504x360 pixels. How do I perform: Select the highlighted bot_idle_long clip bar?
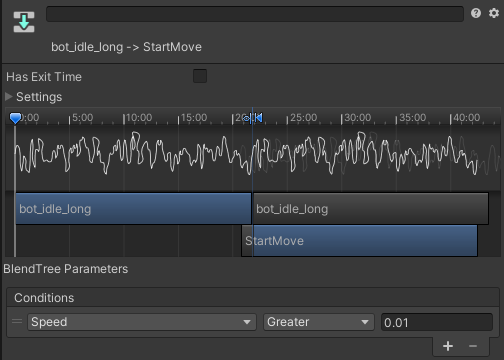coord(133,209)
